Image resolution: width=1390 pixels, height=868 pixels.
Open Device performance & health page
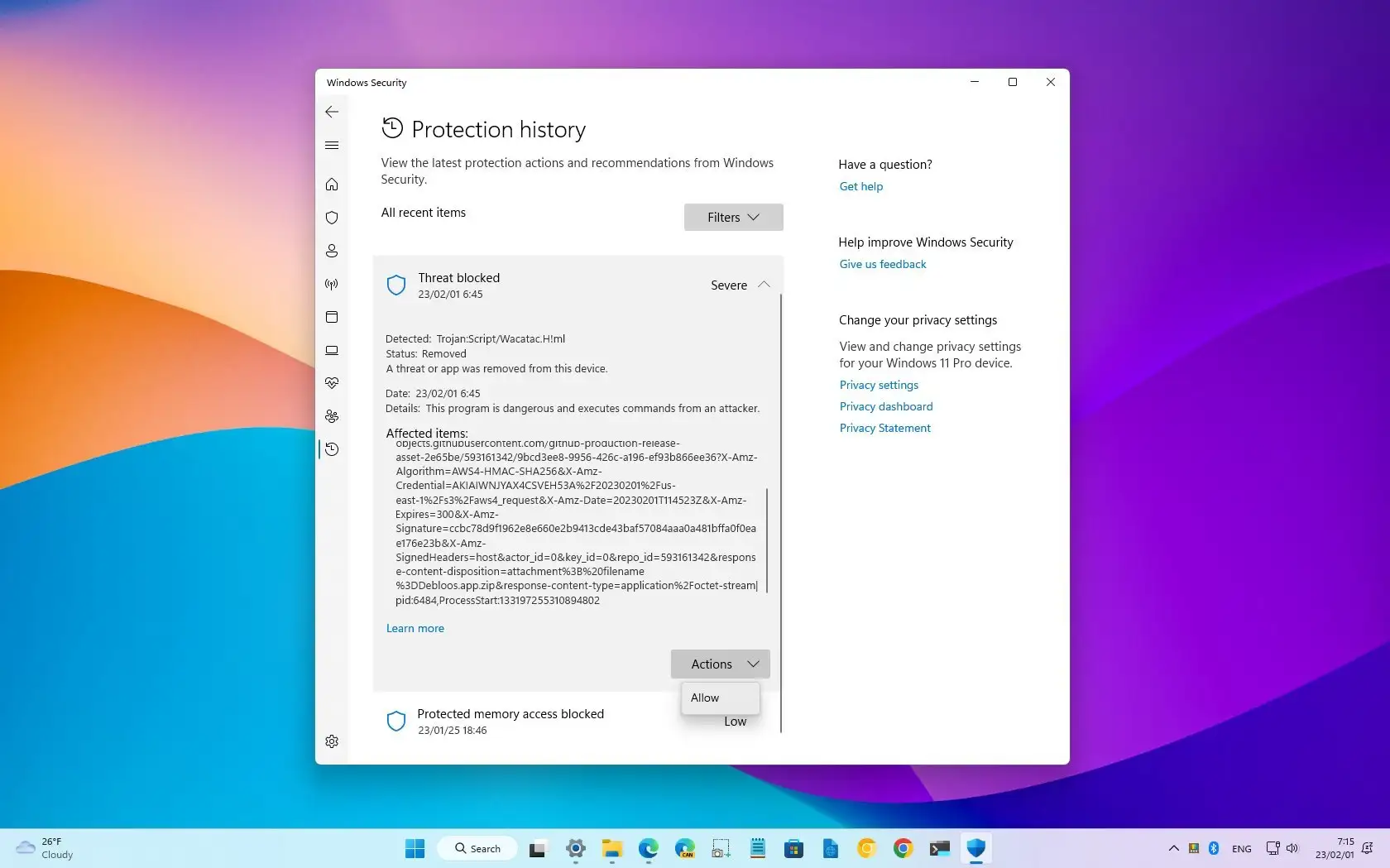[x=332, y=383]
